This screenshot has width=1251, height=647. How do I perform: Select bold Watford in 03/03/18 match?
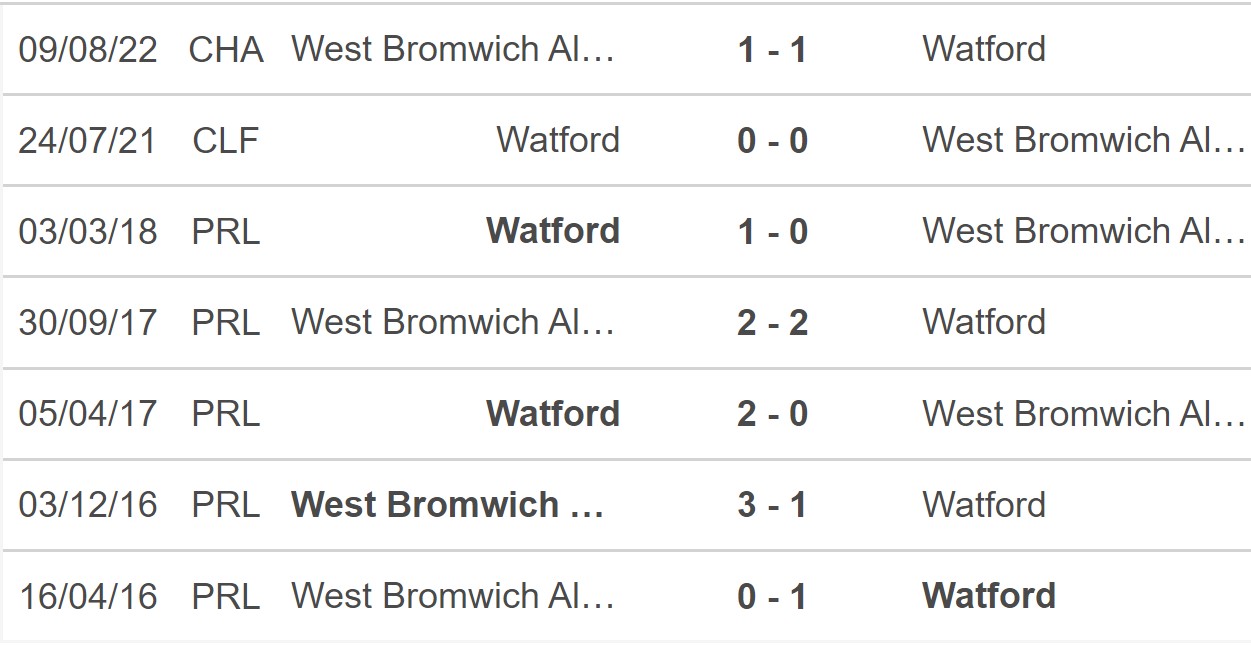[x=553, y=231]
